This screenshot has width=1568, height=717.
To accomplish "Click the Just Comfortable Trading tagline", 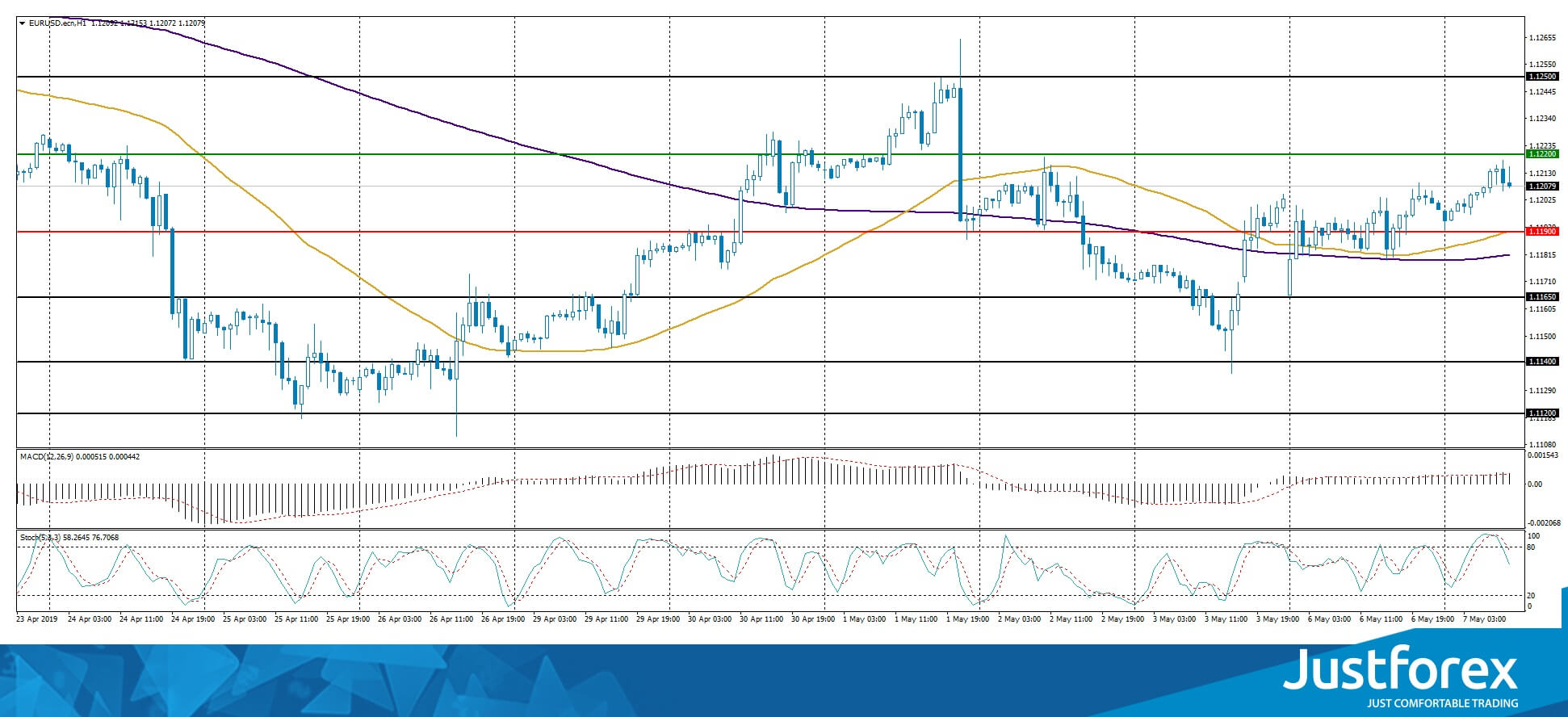I will tap(1442, 704).
